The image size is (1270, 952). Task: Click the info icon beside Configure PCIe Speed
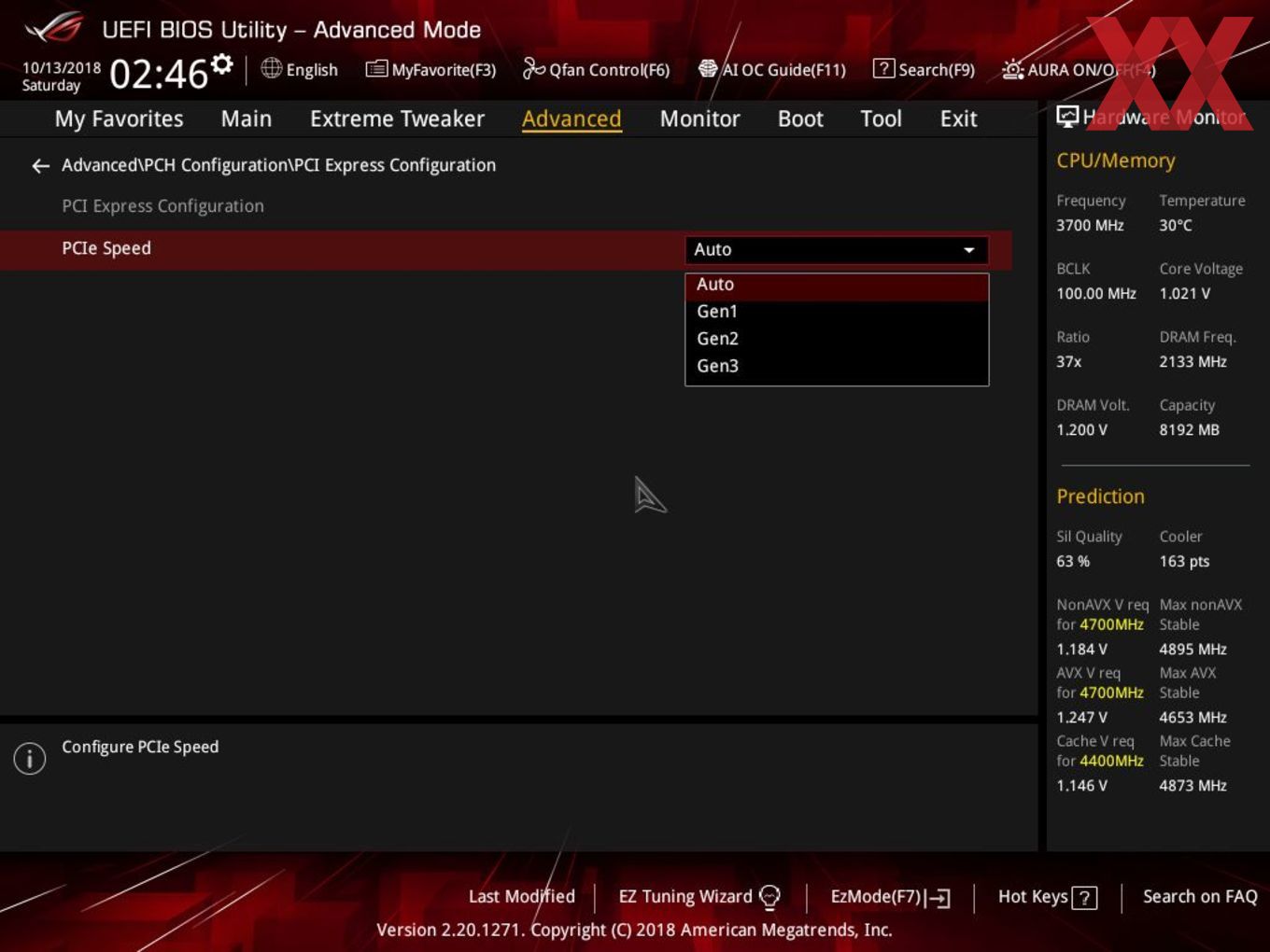tap(30, 758)
